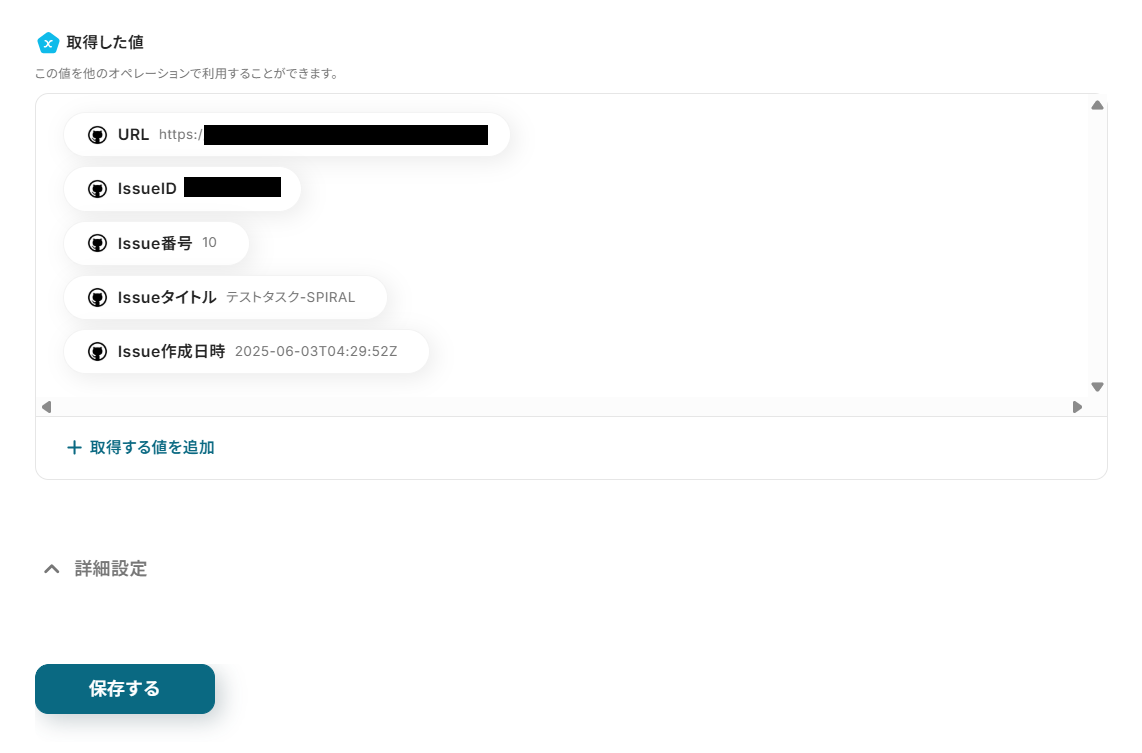Image resolution: width=1142 pixels, height=753 pixels.
Task: Select the URL value chip
Action: [x=287, y=135]
